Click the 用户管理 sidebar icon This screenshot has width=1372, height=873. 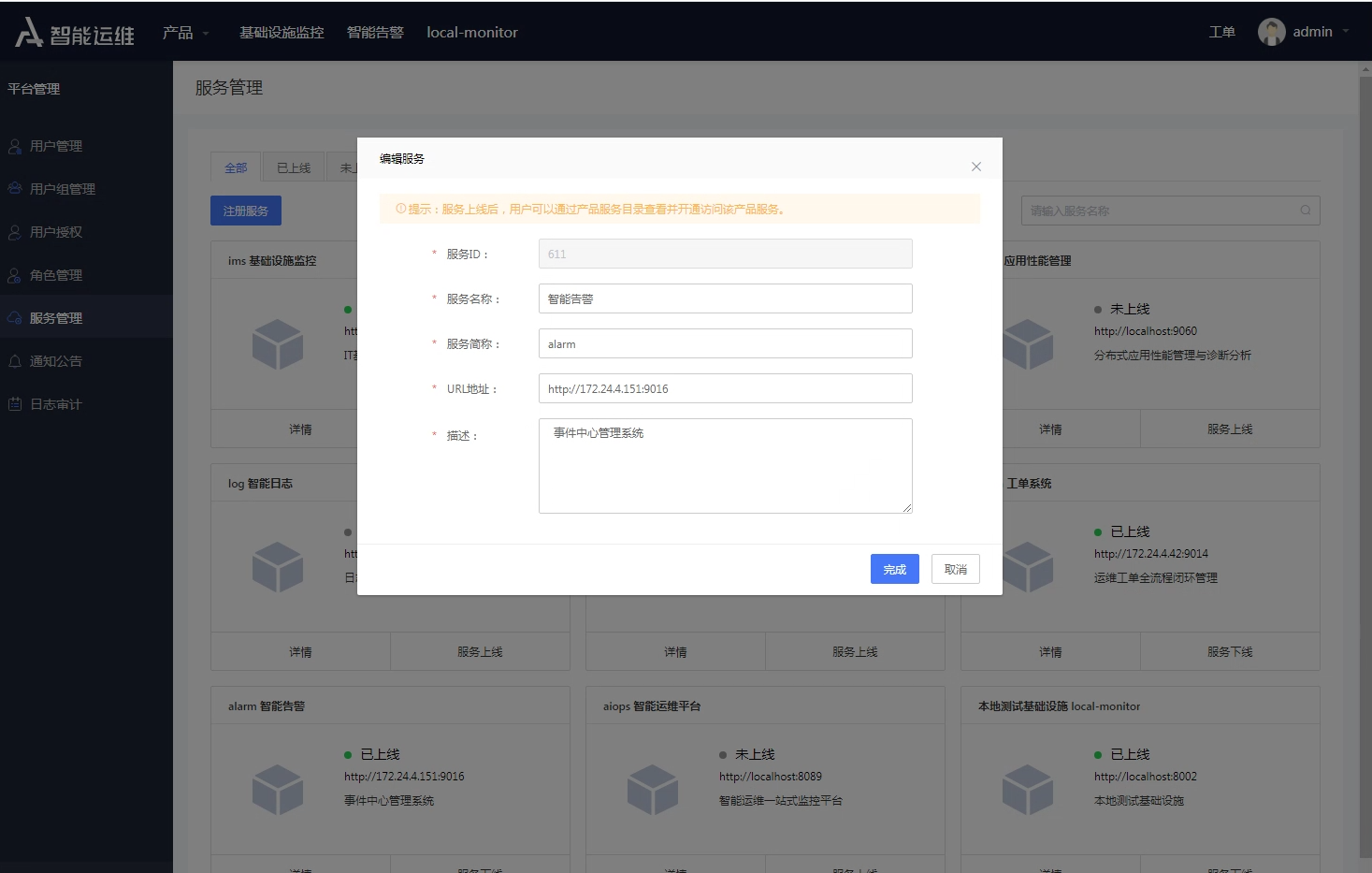click(15, 146)
